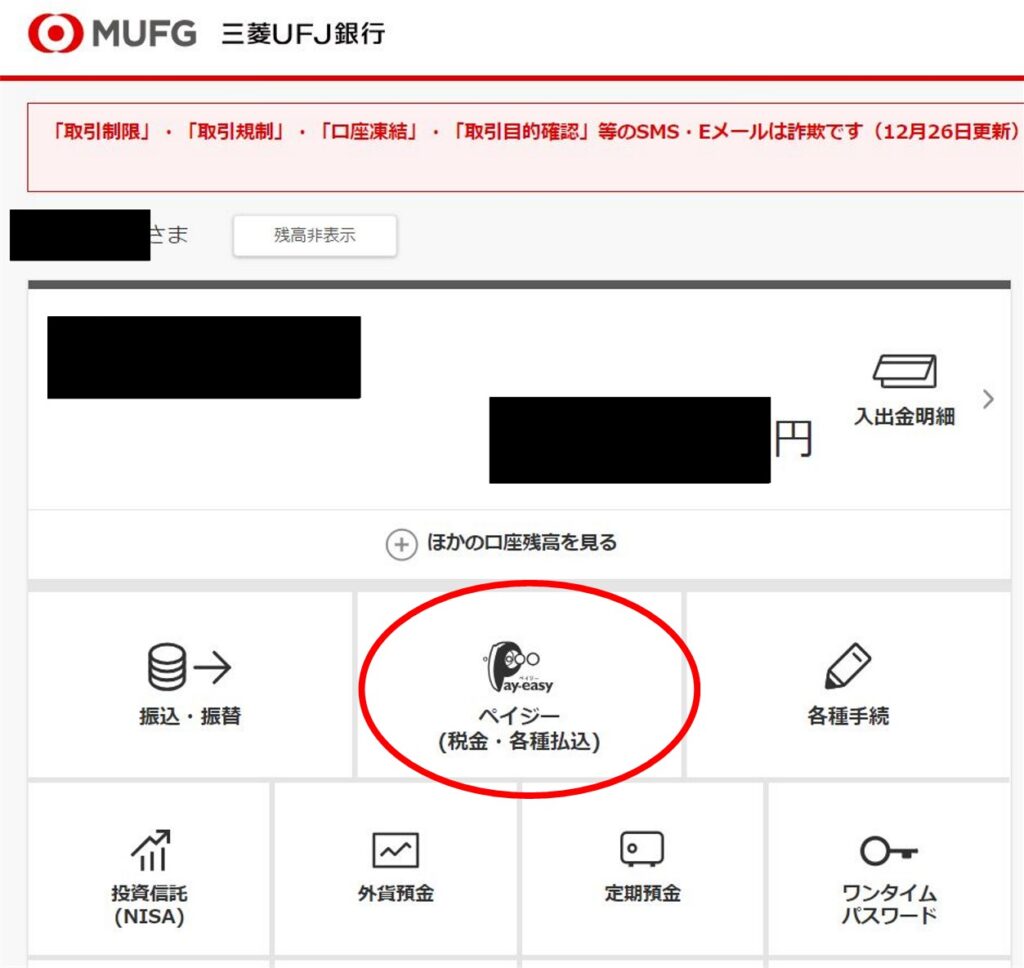Open ワンタイムパスワード menu label
1024x968 pixels.
pos(889,904)
